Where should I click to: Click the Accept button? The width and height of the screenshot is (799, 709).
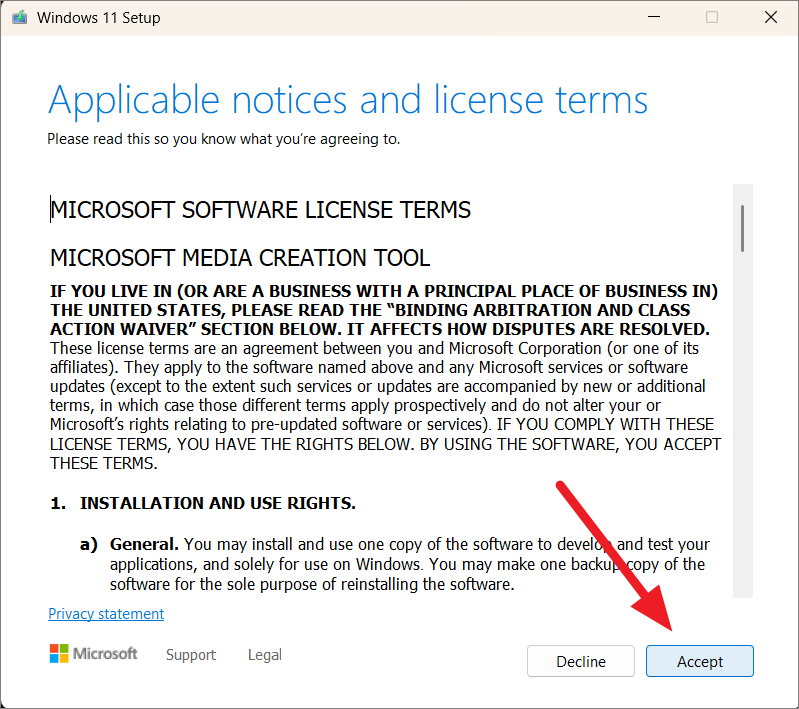[699, 661]
